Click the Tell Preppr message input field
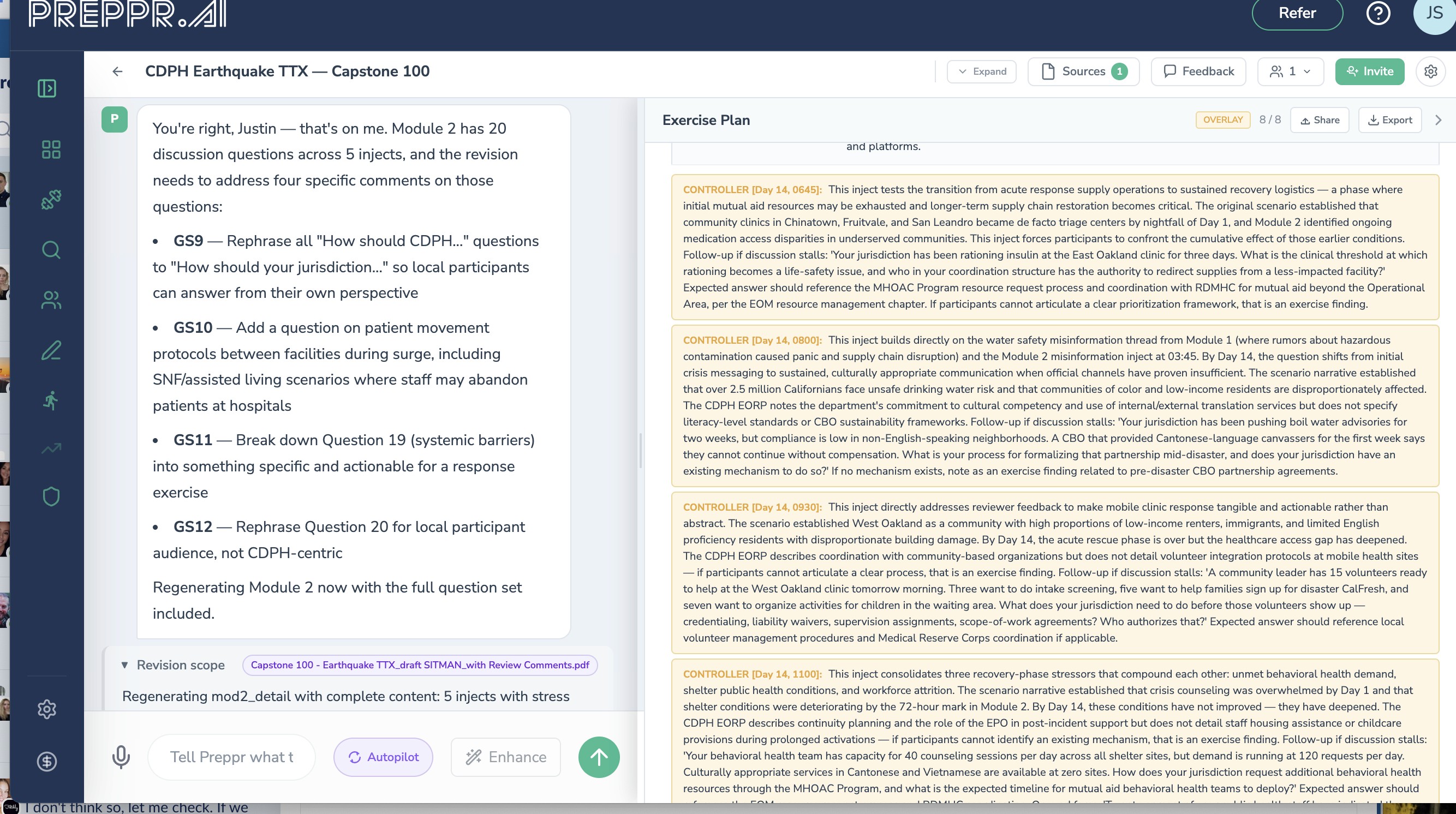The image size is (1456, 814). coord(232,757)
